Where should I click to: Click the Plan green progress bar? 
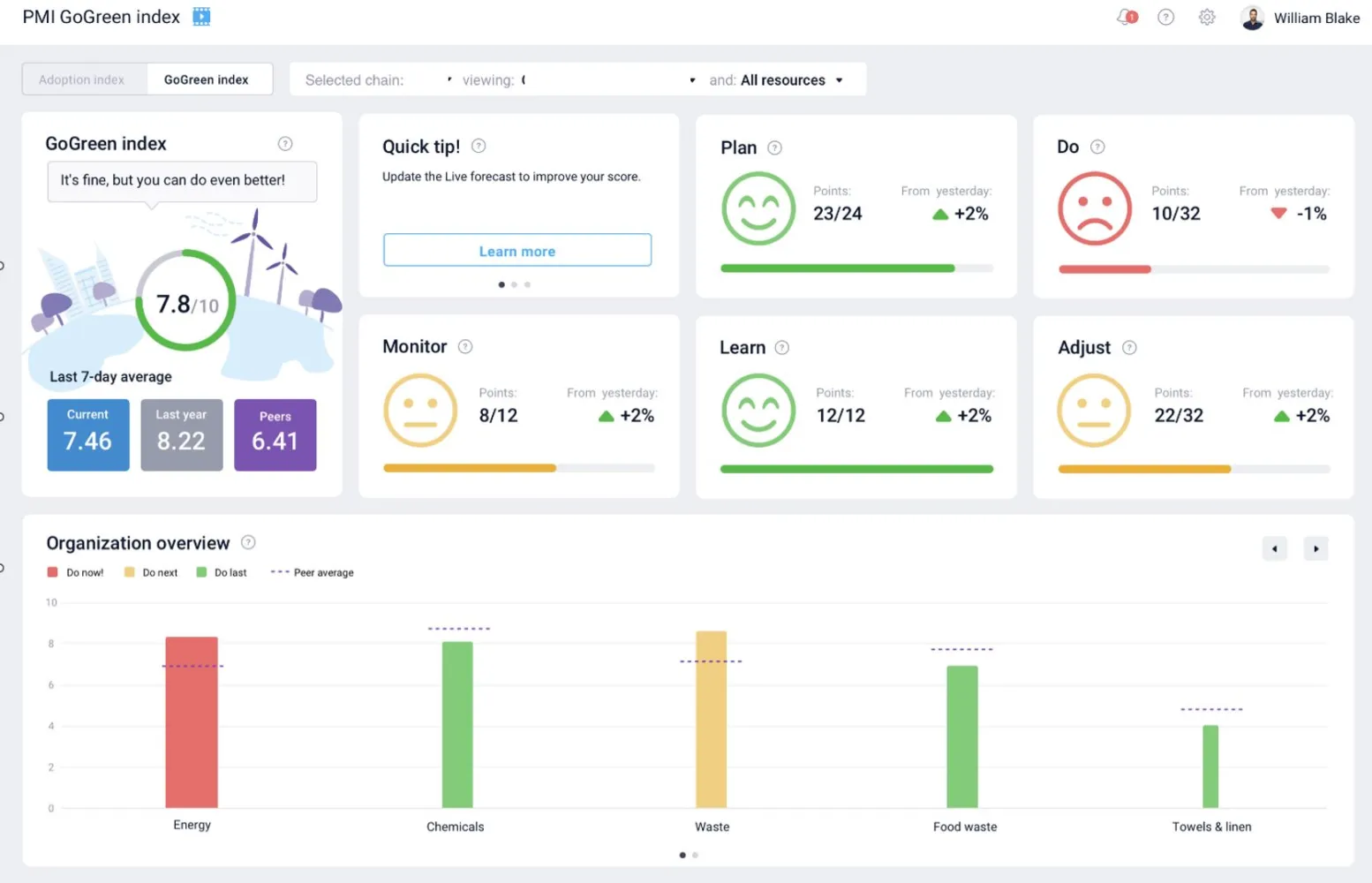(837, 268)
